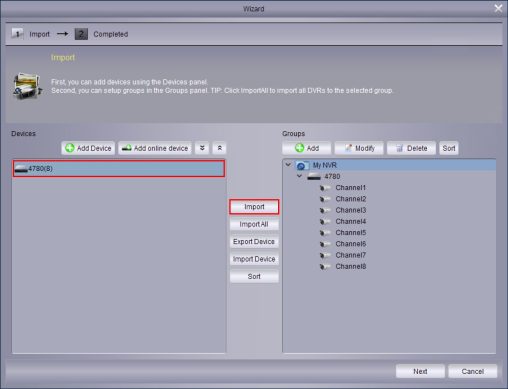Viewport: 508px width, 389px height.
Task: Click the step 1 number icon
Action: tap(17, 34)
